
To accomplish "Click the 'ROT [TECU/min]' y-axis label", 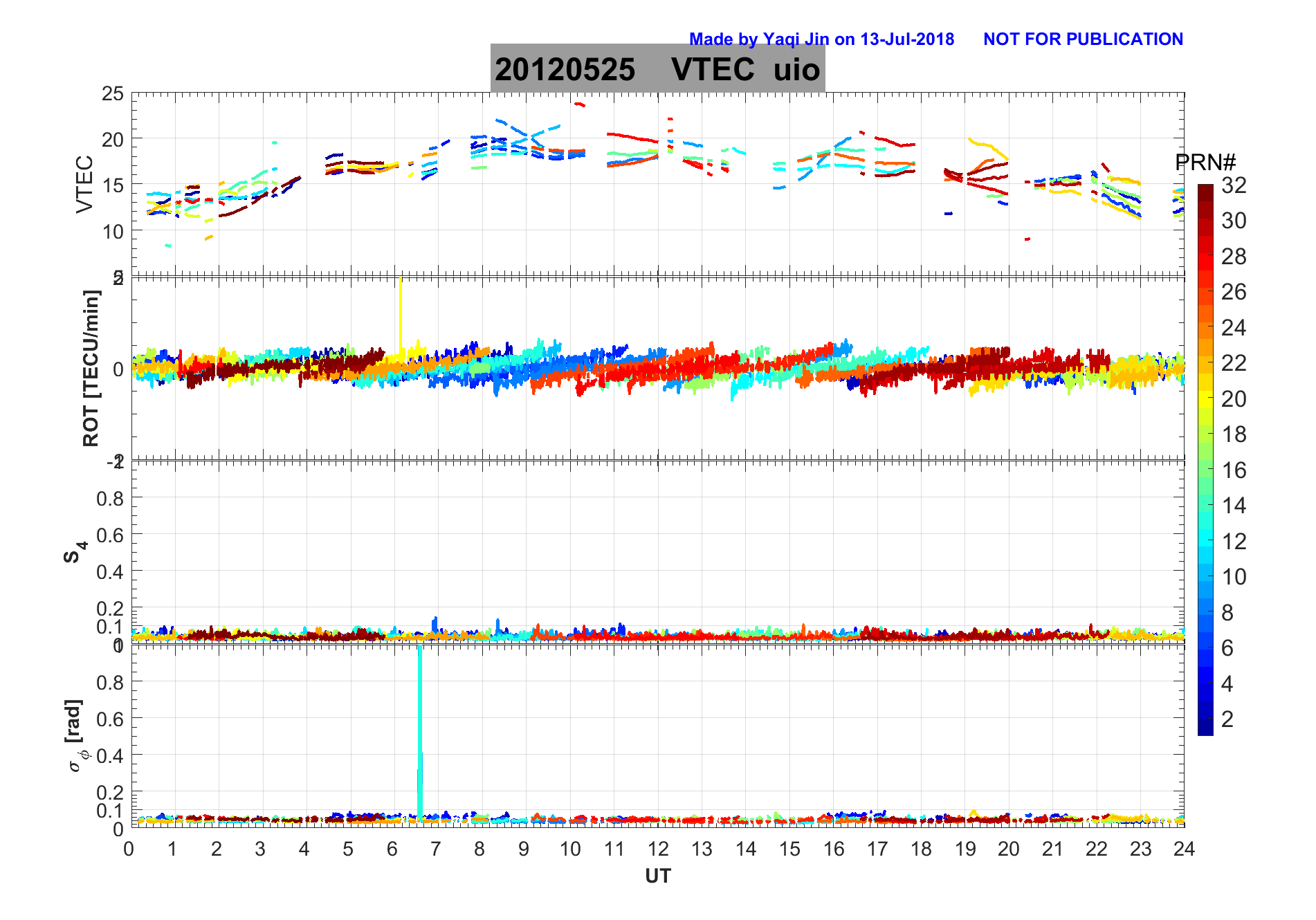I will [91, 368].
